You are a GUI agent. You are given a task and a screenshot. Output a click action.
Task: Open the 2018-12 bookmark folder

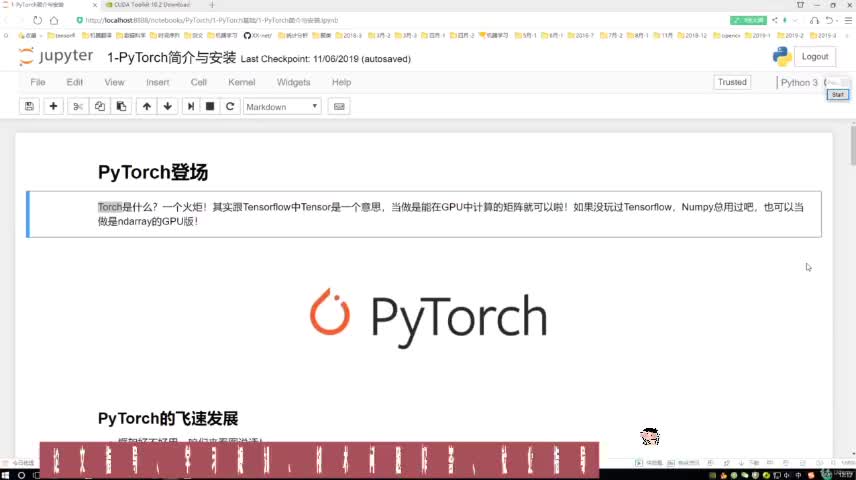click(x=692, y=35)
